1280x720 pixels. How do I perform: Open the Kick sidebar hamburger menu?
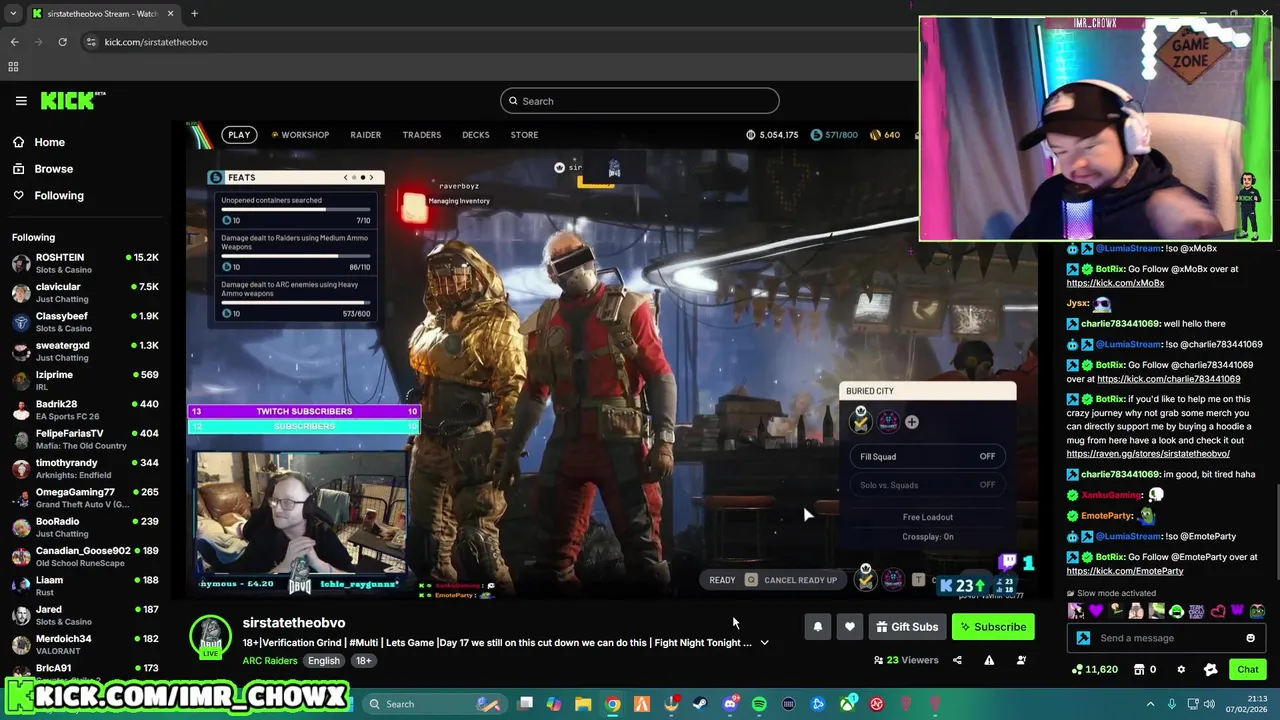pos(21,101)
